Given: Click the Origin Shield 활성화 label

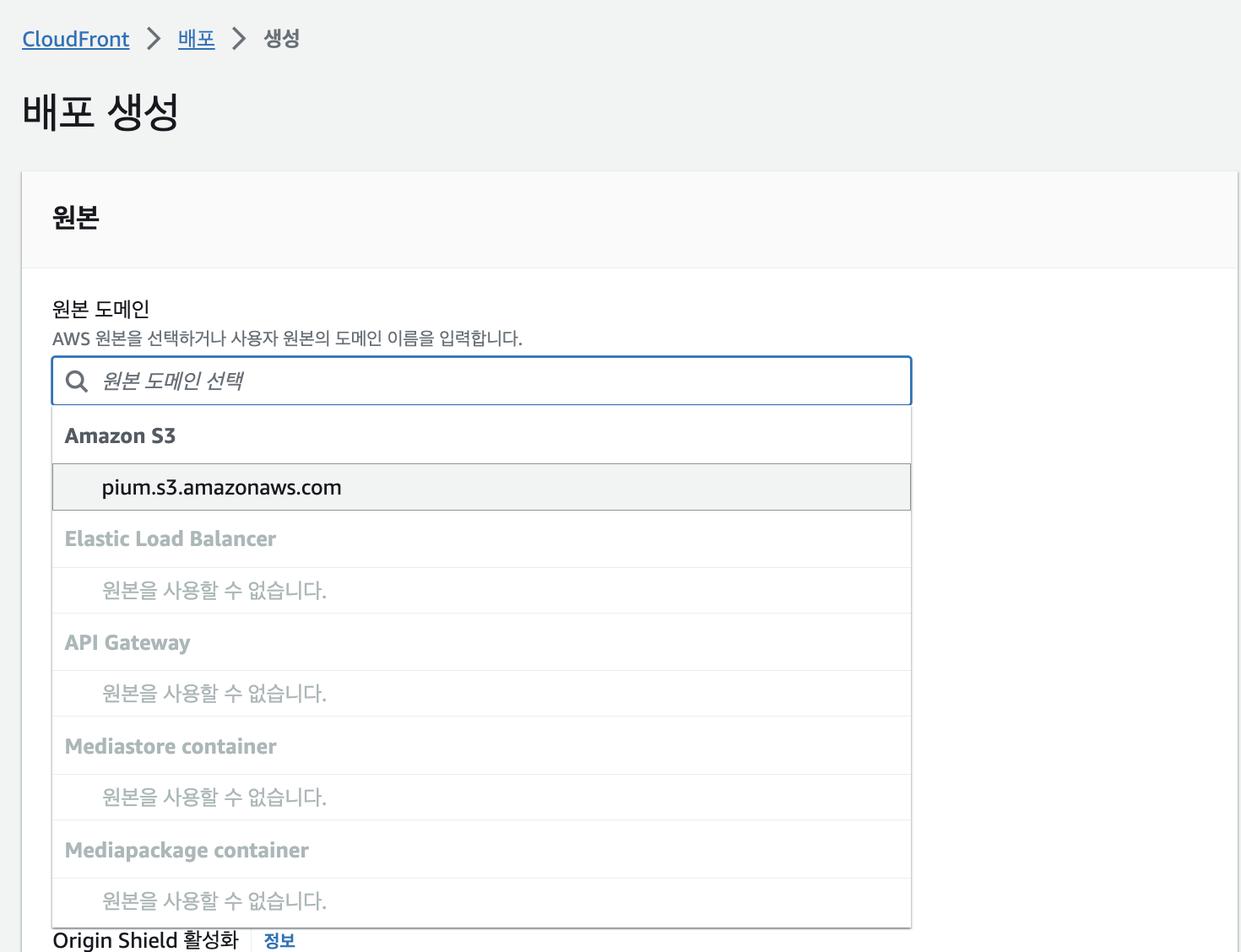Looking at the screenshot, I should pos(145,940).
